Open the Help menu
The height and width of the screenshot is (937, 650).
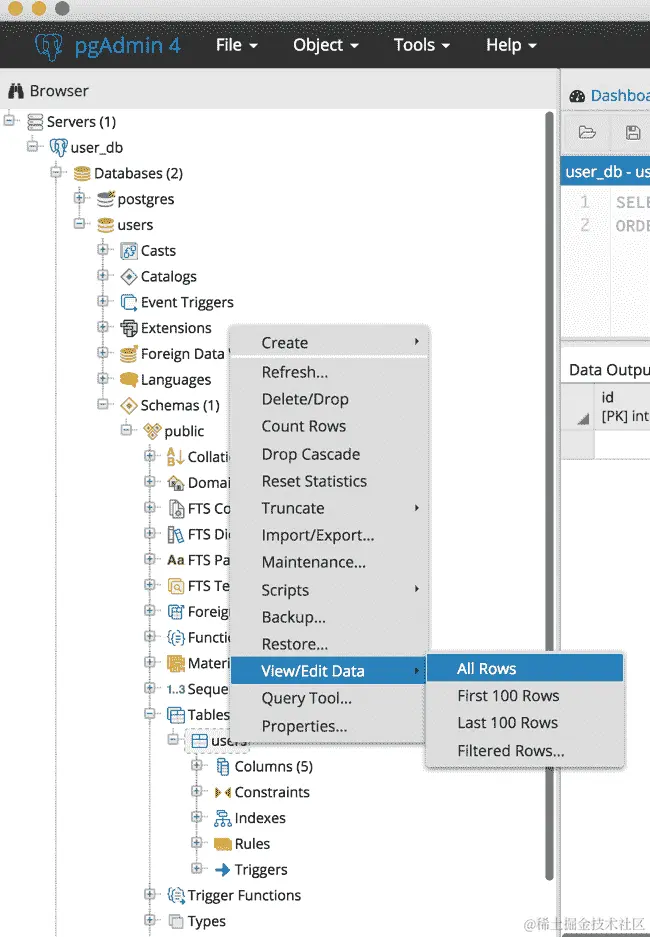(511, 45)
